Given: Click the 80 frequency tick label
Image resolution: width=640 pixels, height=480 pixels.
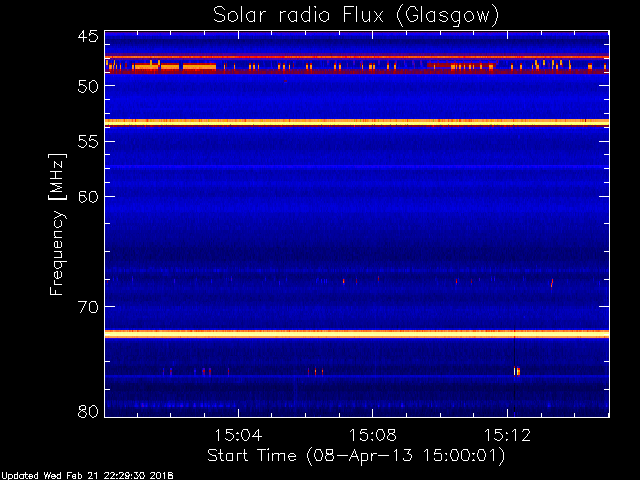Looking at the screenshot, I should [88, 411].
